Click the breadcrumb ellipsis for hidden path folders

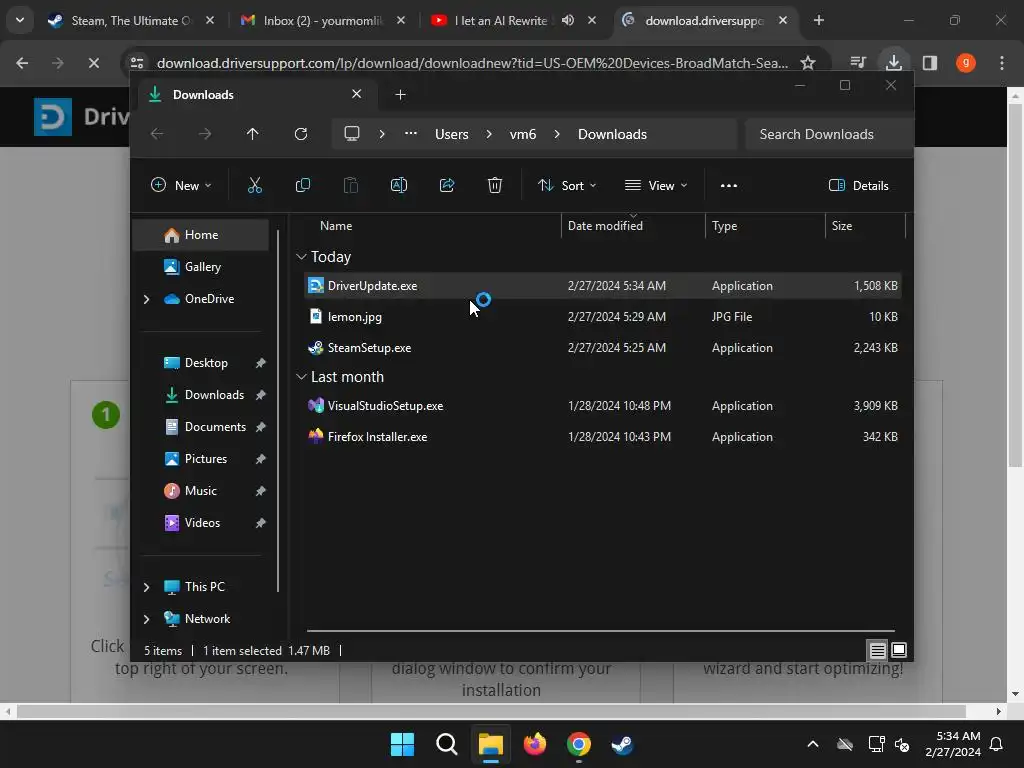pyautogui.click(x=411, y=134)
